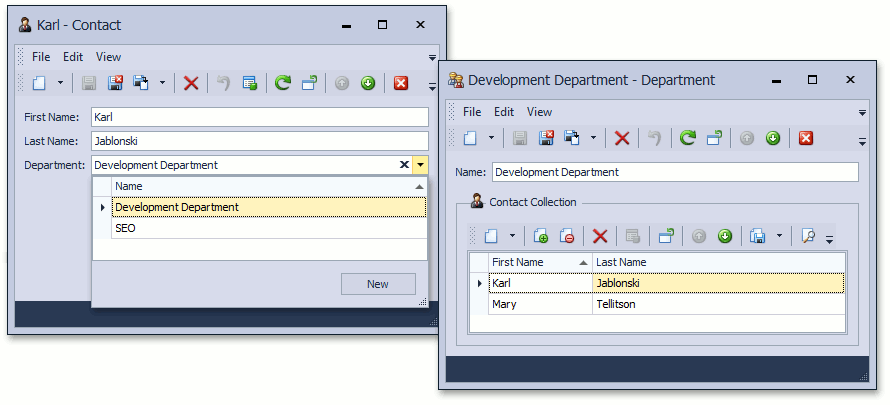Click red Close button icon in Department toolbar
Screen dimensions: 890x405
coord(806,139)
